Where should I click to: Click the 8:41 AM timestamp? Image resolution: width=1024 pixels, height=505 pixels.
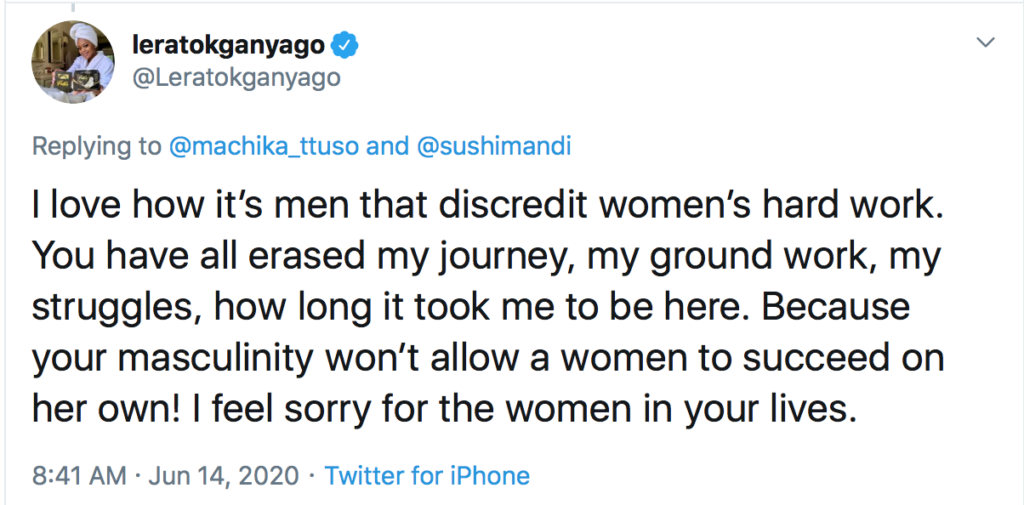[x=79, y=475]
